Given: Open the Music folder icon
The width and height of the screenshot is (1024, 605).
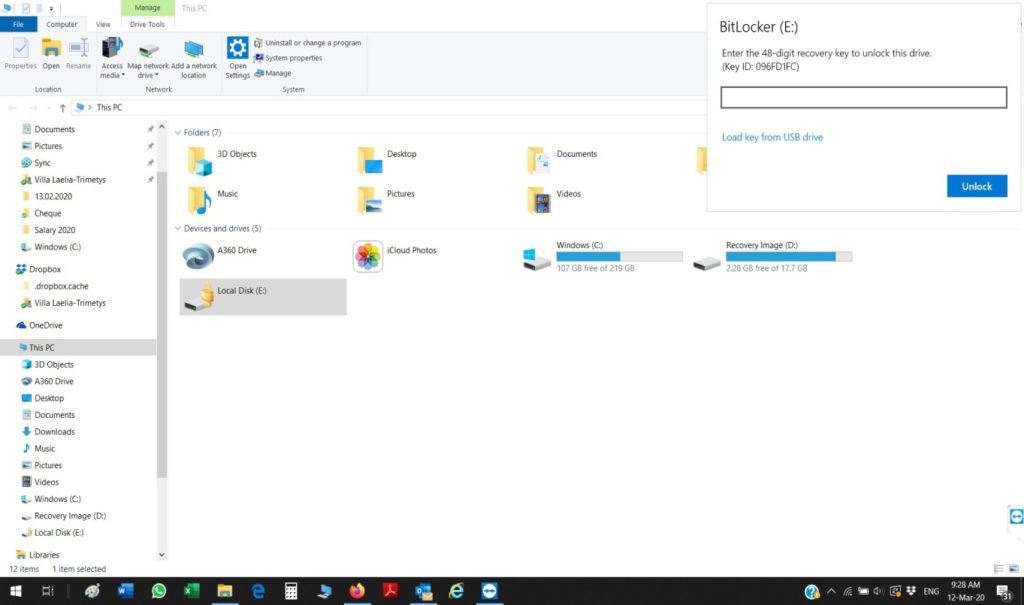Looking at the screenshot, I should [x=201, y=199].
